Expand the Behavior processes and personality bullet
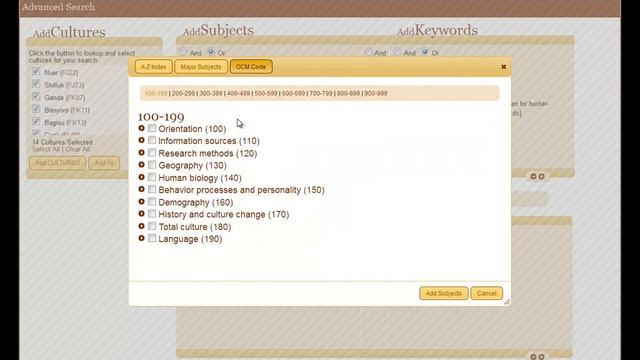The height and width of the screenshot is (360, 640). pyautogui.click(x=142, y=189)
